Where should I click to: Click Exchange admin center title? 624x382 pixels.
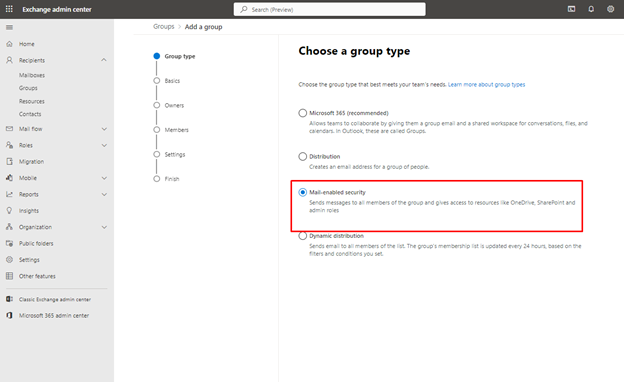point(57,9)
